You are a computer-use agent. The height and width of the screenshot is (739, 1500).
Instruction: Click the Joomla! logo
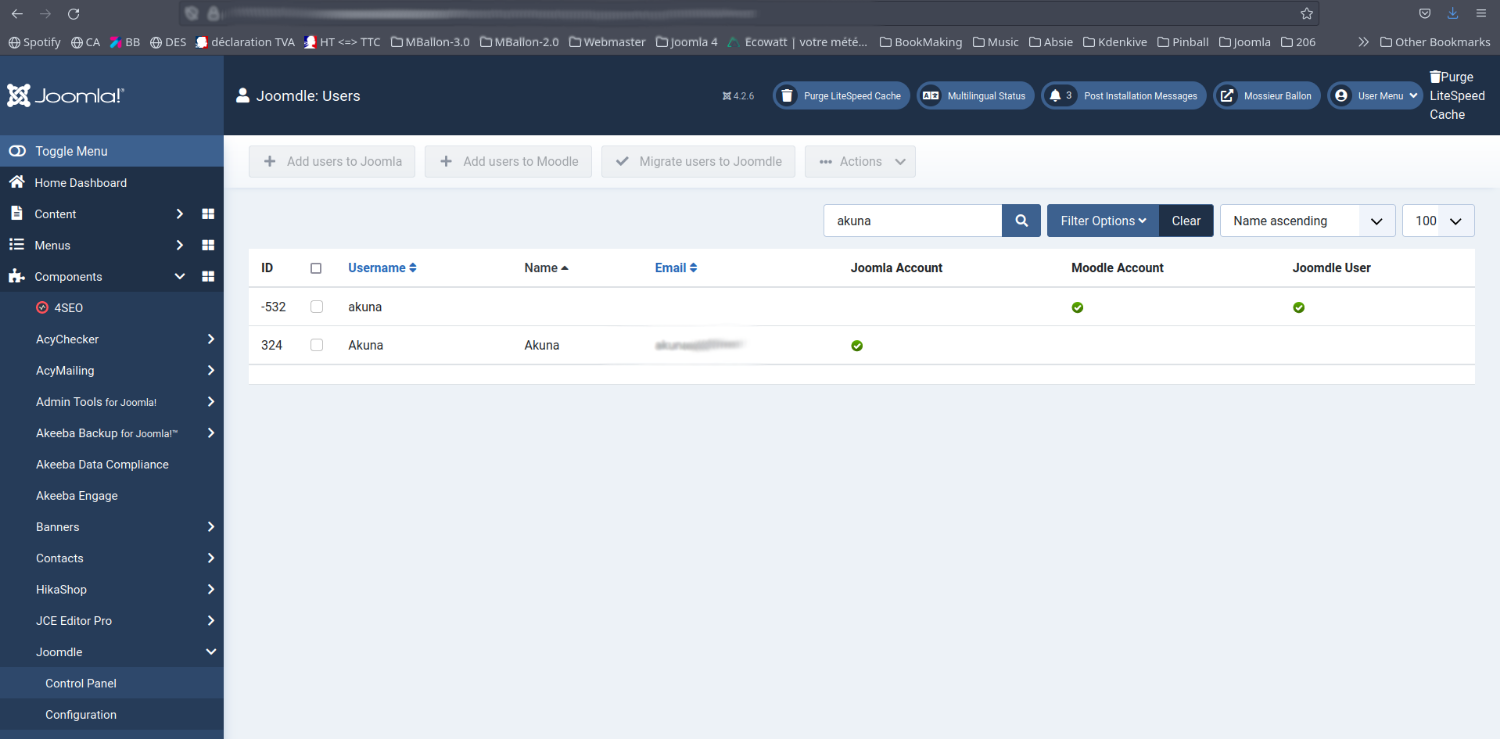pyautogui.click(x=66, y=96)
